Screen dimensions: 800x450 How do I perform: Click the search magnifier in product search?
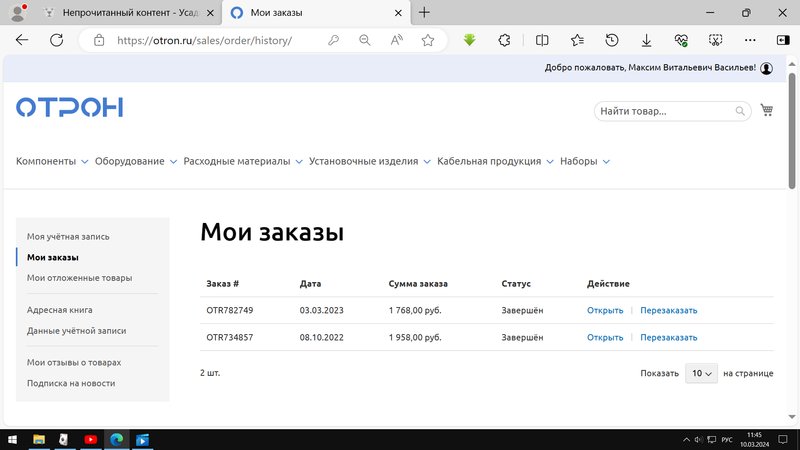740,111
